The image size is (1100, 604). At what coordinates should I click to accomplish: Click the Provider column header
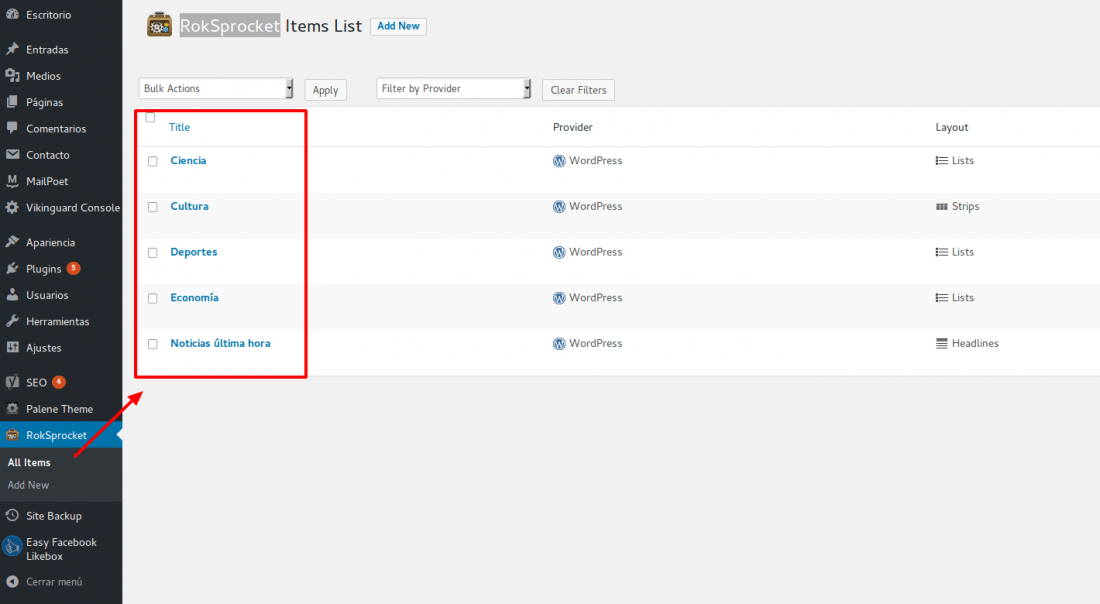tap(572, 127)
